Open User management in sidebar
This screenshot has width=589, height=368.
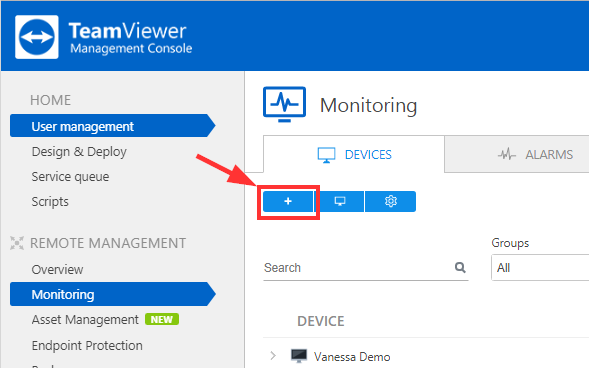click(113, 126)
